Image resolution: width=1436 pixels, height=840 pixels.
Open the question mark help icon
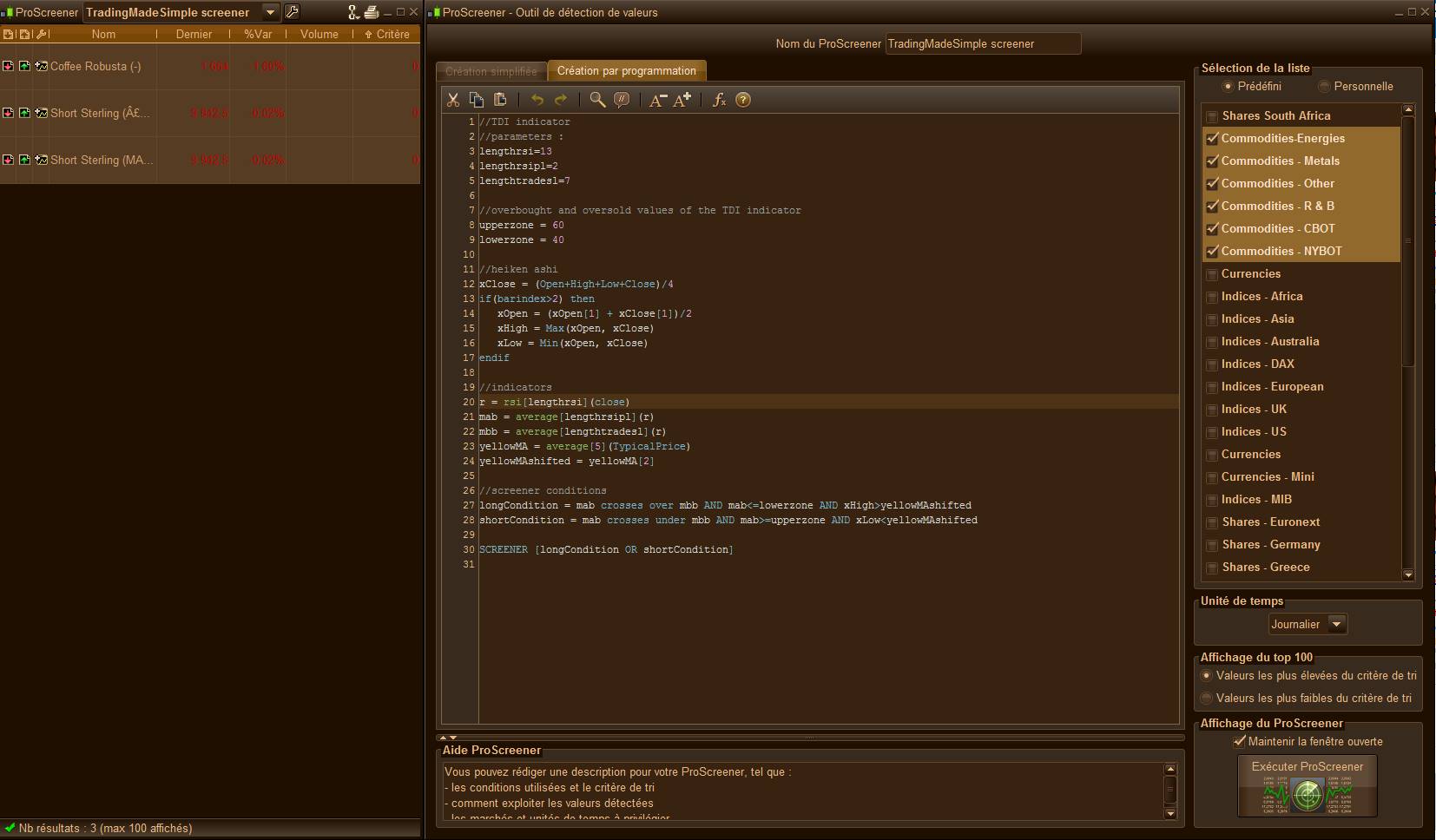743,100
